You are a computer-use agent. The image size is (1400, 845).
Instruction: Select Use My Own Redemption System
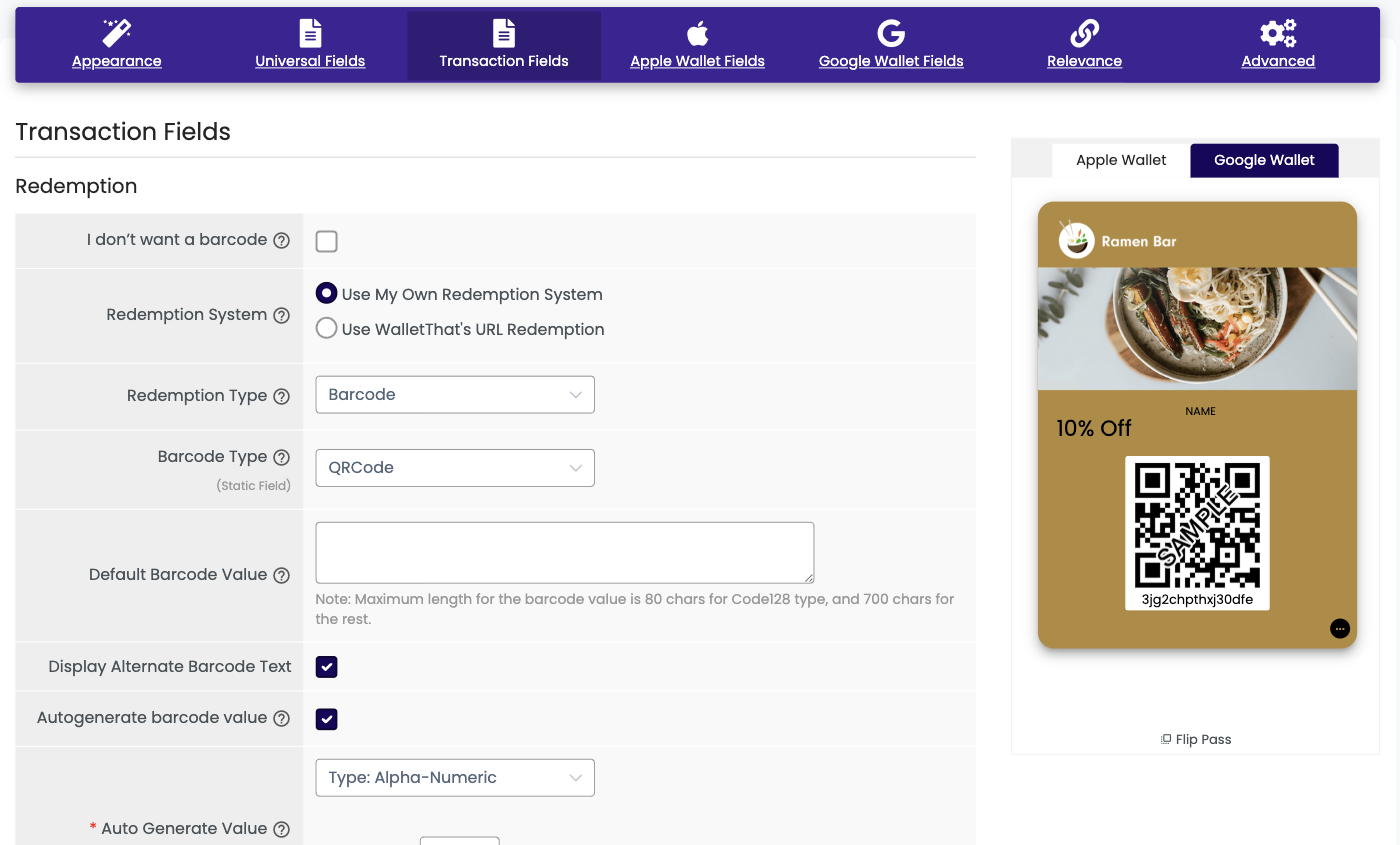click(326, 293)
